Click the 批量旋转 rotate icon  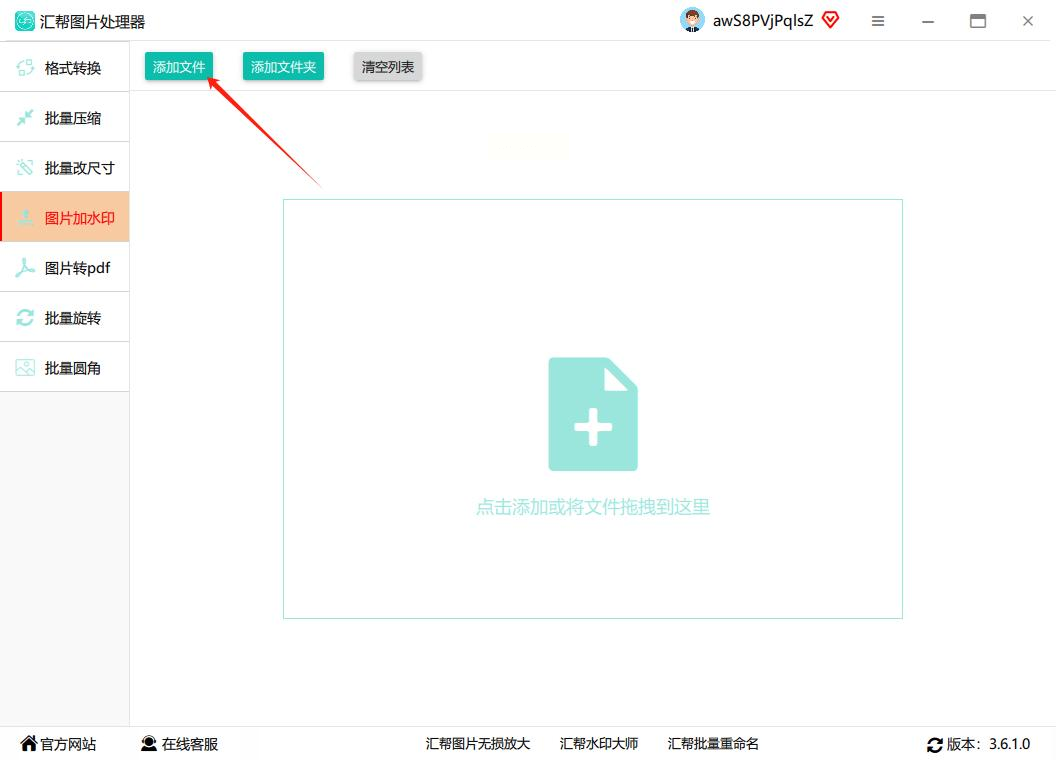(x=25, y=317)
